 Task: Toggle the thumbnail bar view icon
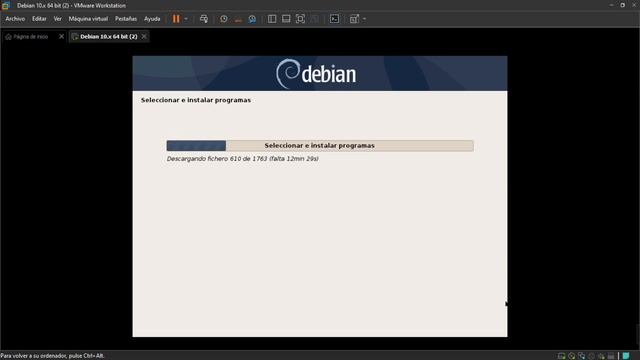point(286,19)
